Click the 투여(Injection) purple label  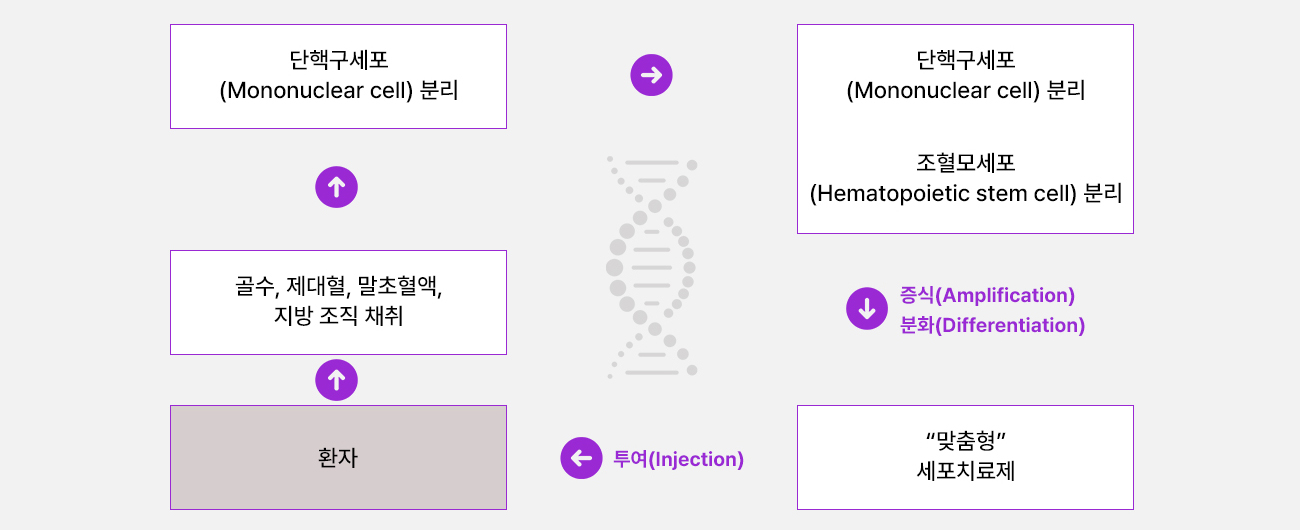coord(678,459)
